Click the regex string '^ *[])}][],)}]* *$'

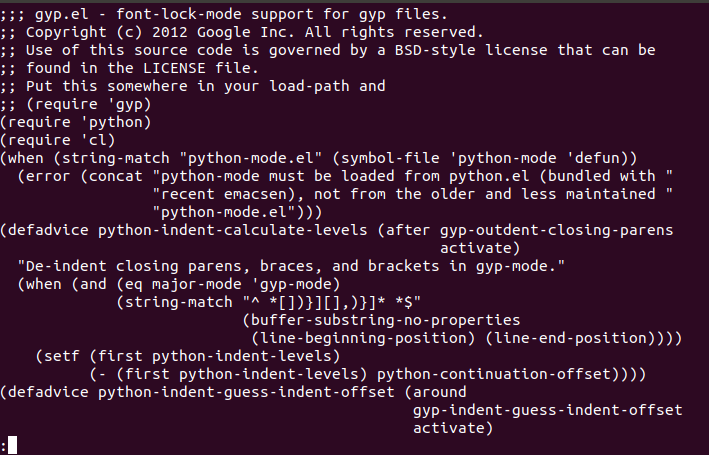[332, 302]
